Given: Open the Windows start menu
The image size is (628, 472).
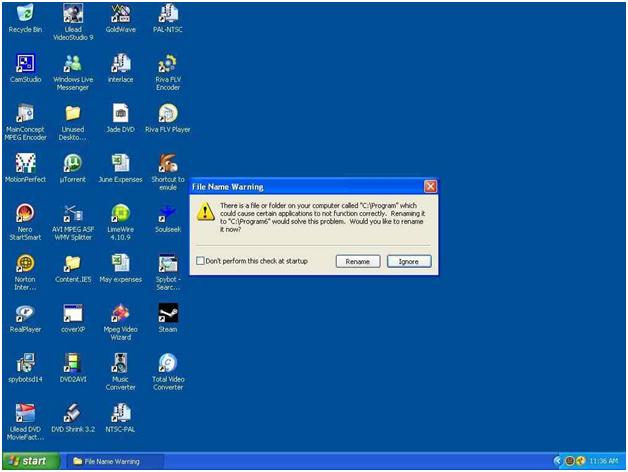Looking at the screenshot, I should tap(31, 461).
